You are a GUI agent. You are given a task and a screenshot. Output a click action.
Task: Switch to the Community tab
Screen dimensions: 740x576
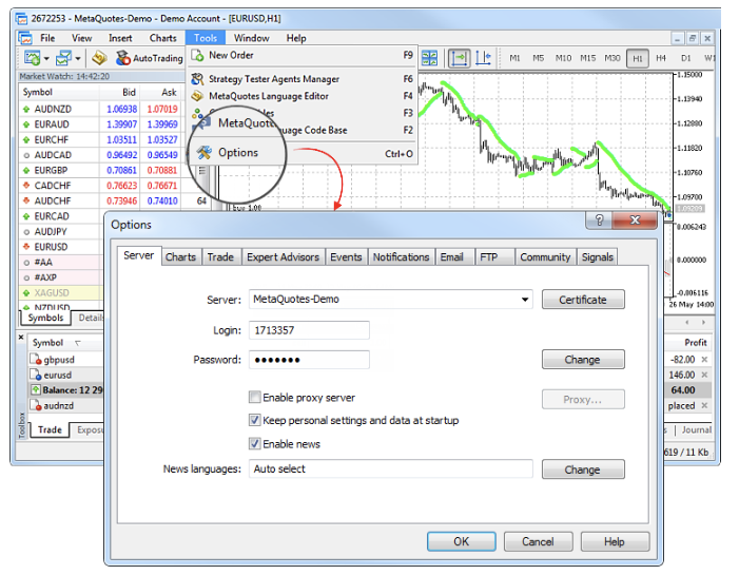coord(545,257)
